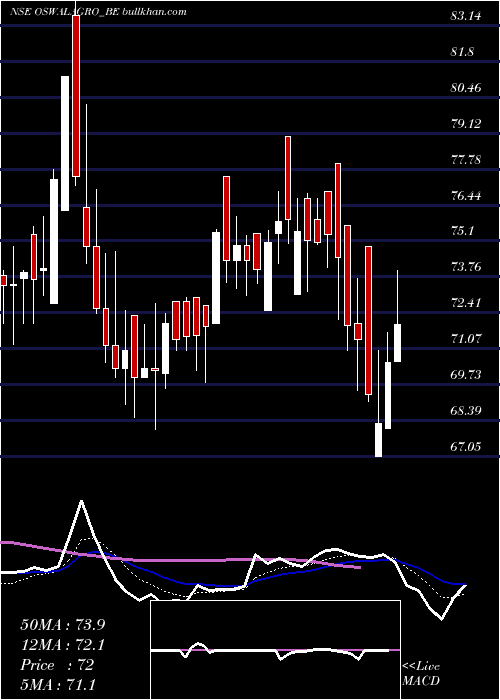
Task: Click the Price : 72 readout
Action: pyautogui.click(x=57, y=665)
